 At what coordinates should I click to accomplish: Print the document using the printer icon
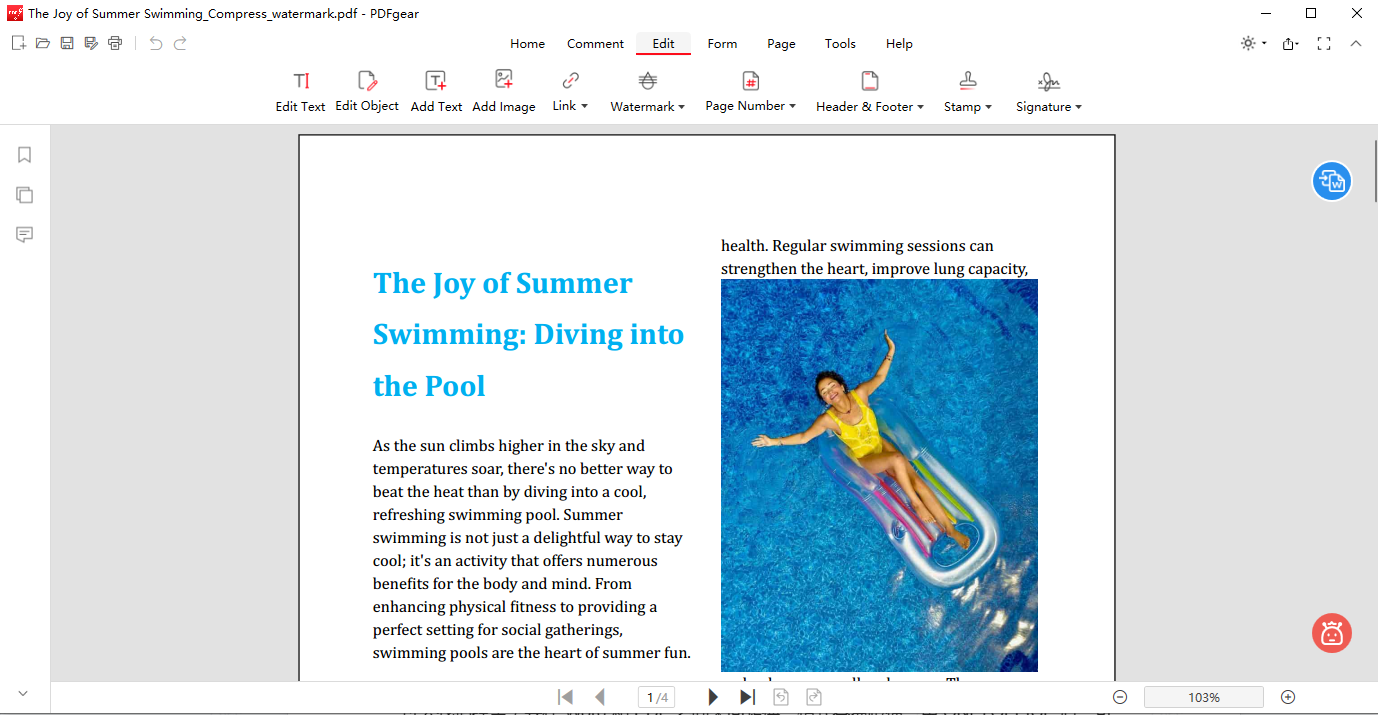(x=115, y=43)
